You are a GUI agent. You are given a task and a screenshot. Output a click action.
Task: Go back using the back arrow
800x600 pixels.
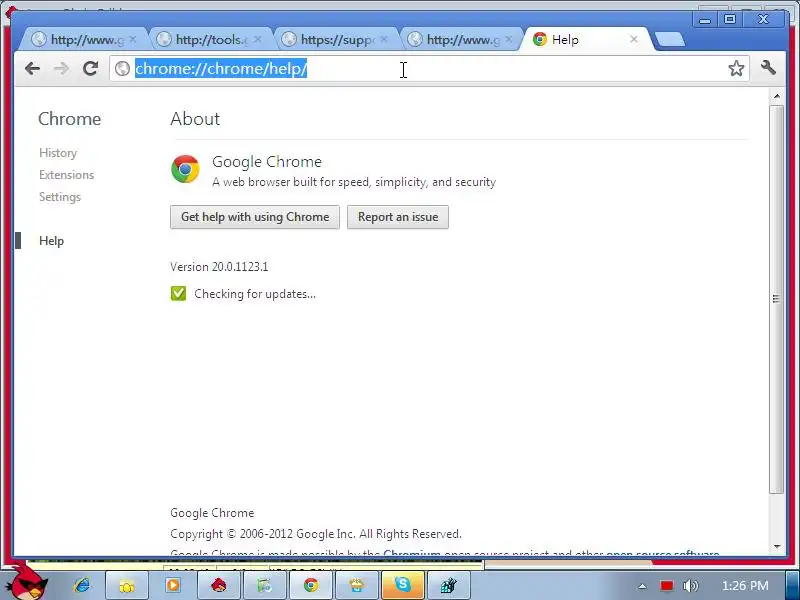pyautogui.click(x=32, y=68)
